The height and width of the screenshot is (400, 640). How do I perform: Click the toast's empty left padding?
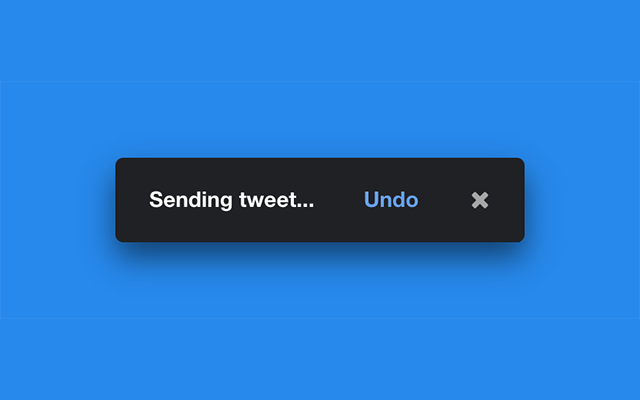click(x=132, y=200)
